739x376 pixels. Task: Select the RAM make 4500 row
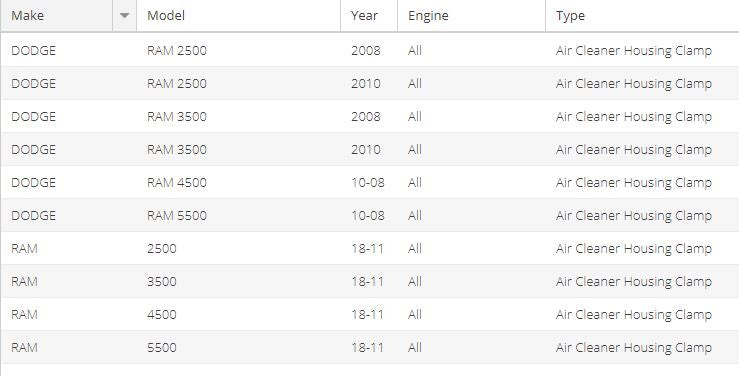pyautogui.click(x=370, y=314)
